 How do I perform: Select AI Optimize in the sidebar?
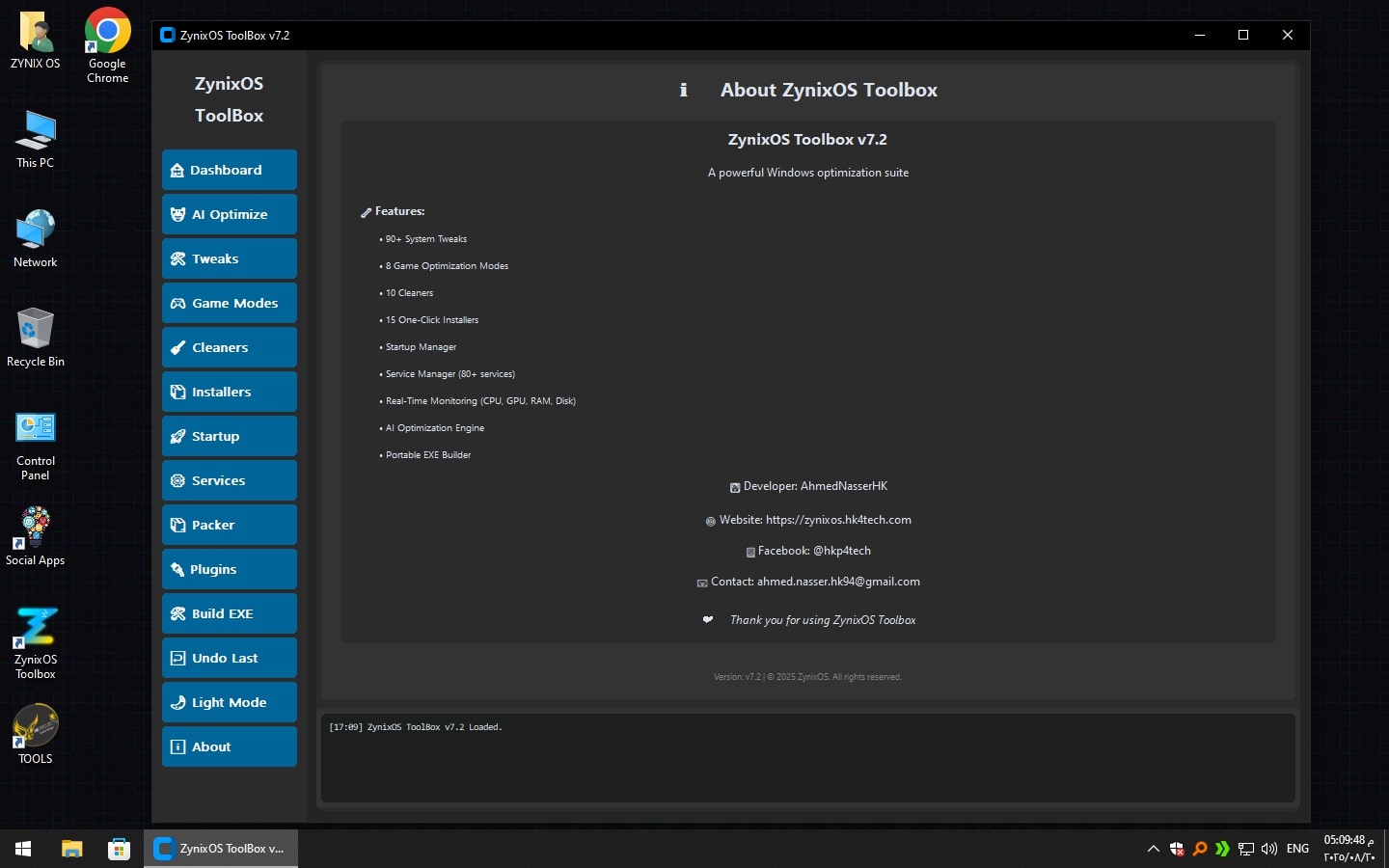click(229, 214)
